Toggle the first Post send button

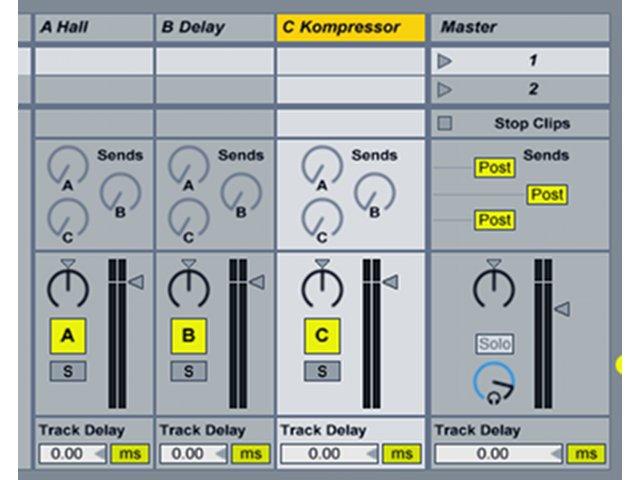pyautogui.click(x=495, y=167)
